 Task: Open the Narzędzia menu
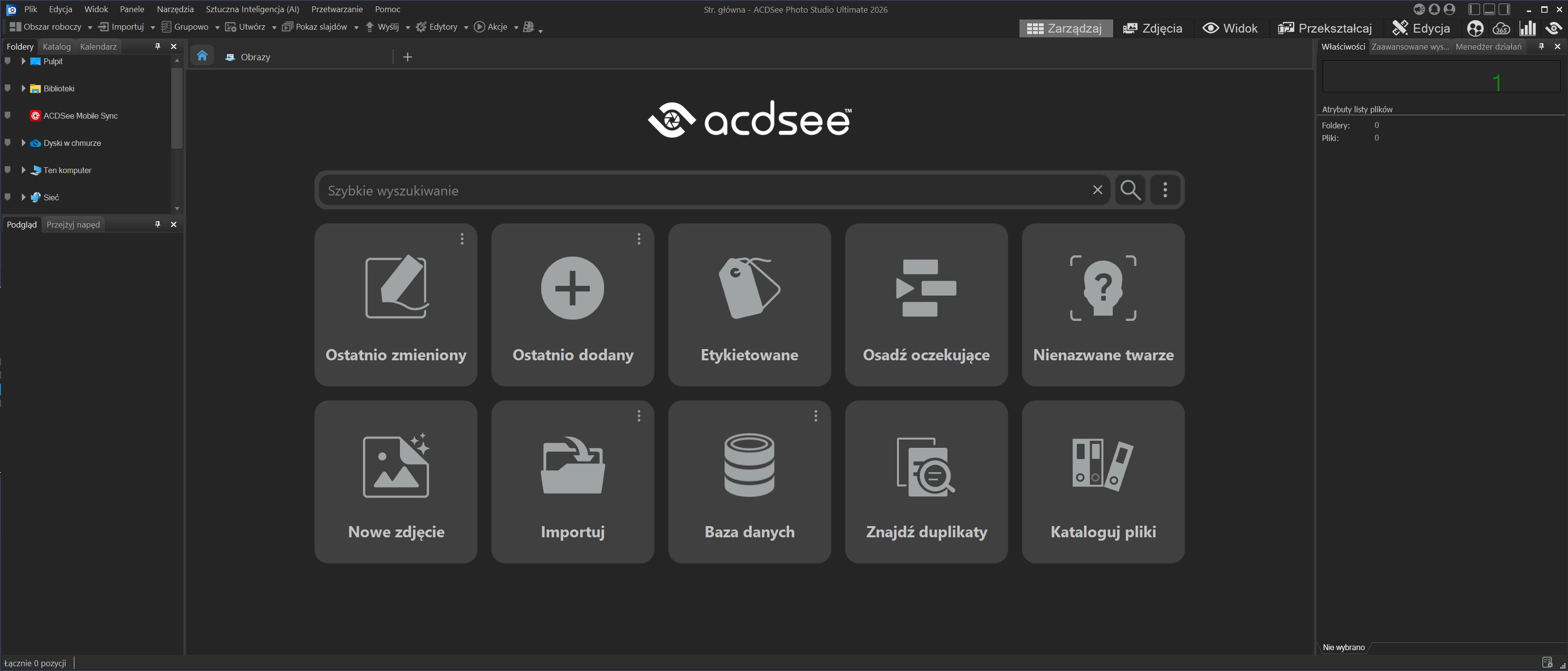click(175, 9)
